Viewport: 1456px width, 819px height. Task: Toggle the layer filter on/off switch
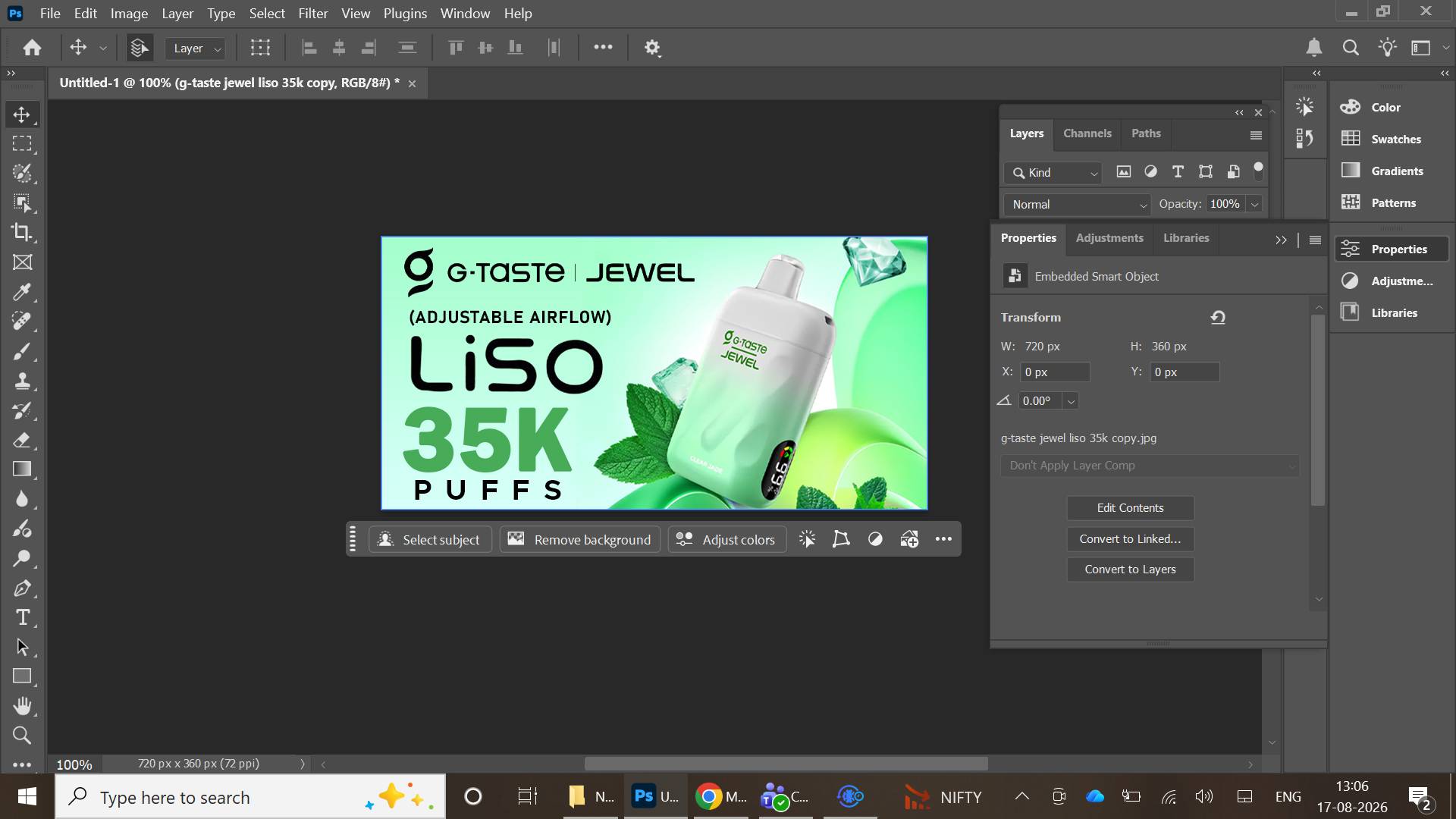(1258, 171)
